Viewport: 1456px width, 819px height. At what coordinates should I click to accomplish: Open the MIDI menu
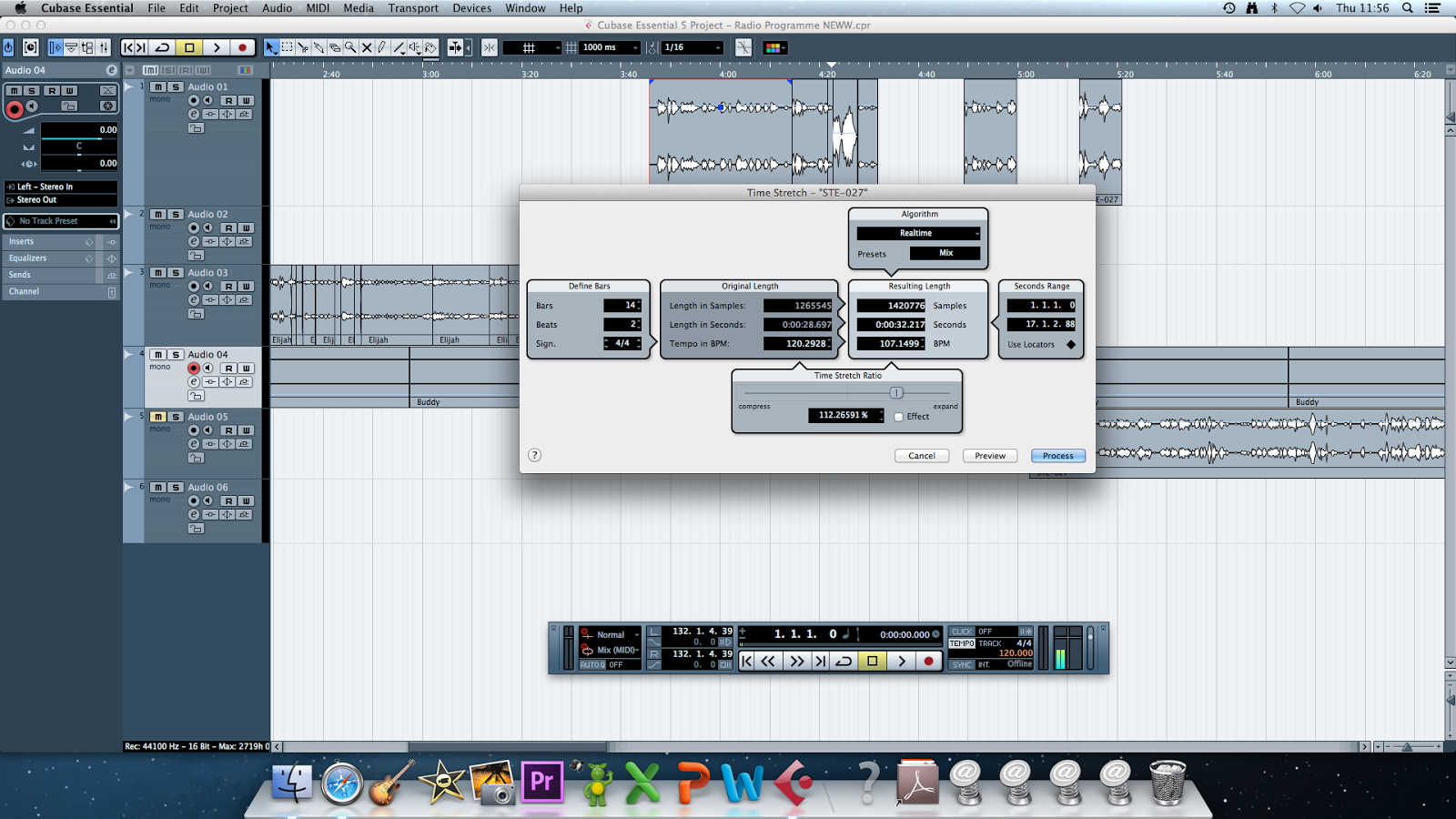(x=318, y=8)
